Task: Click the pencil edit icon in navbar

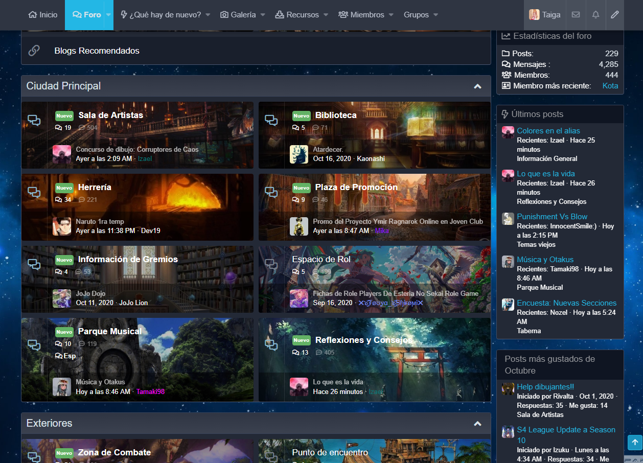Action: (615, 15)
